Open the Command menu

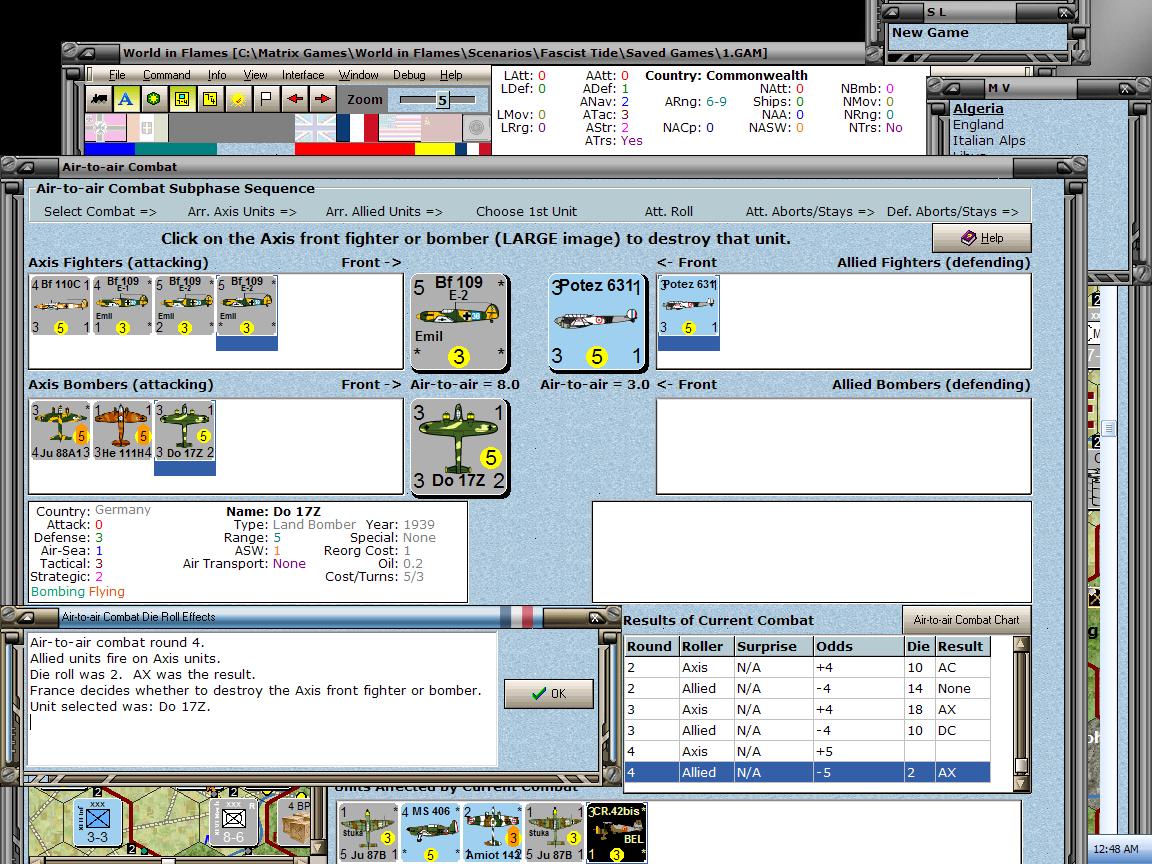(166, 75)
